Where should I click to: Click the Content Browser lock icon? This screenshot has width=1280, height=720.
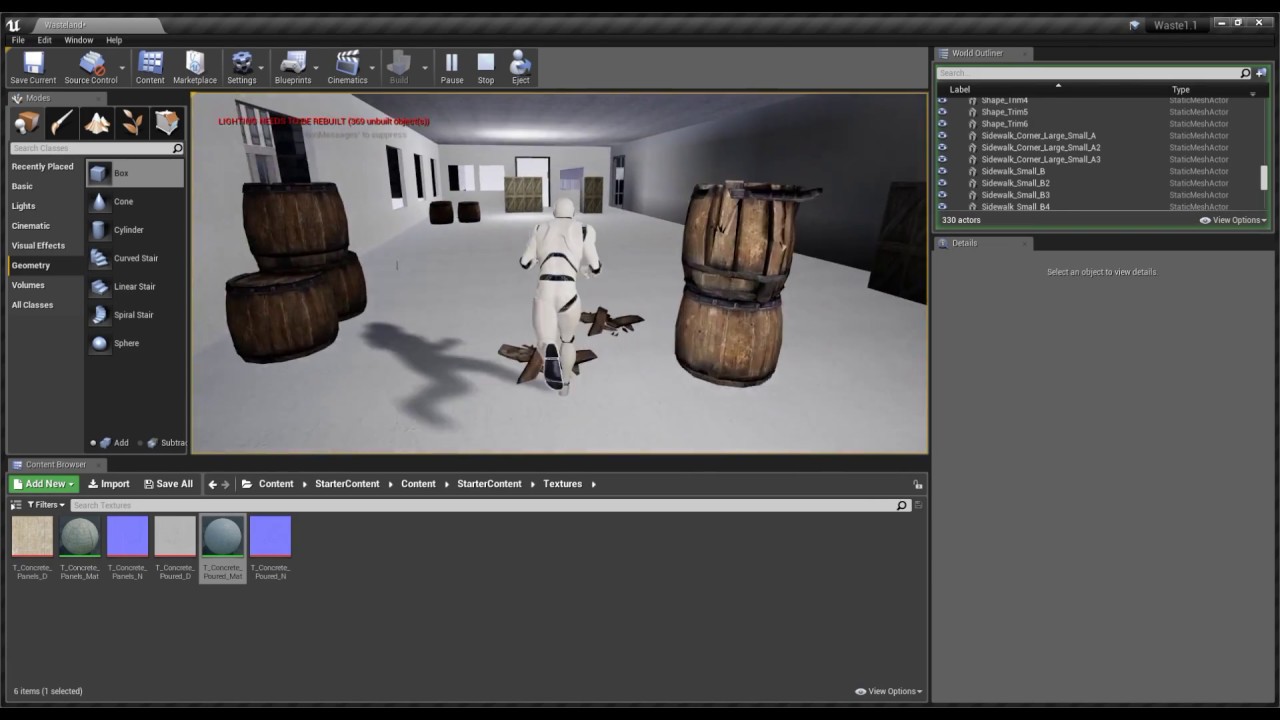pyautogui.click(x=917, y=484)
